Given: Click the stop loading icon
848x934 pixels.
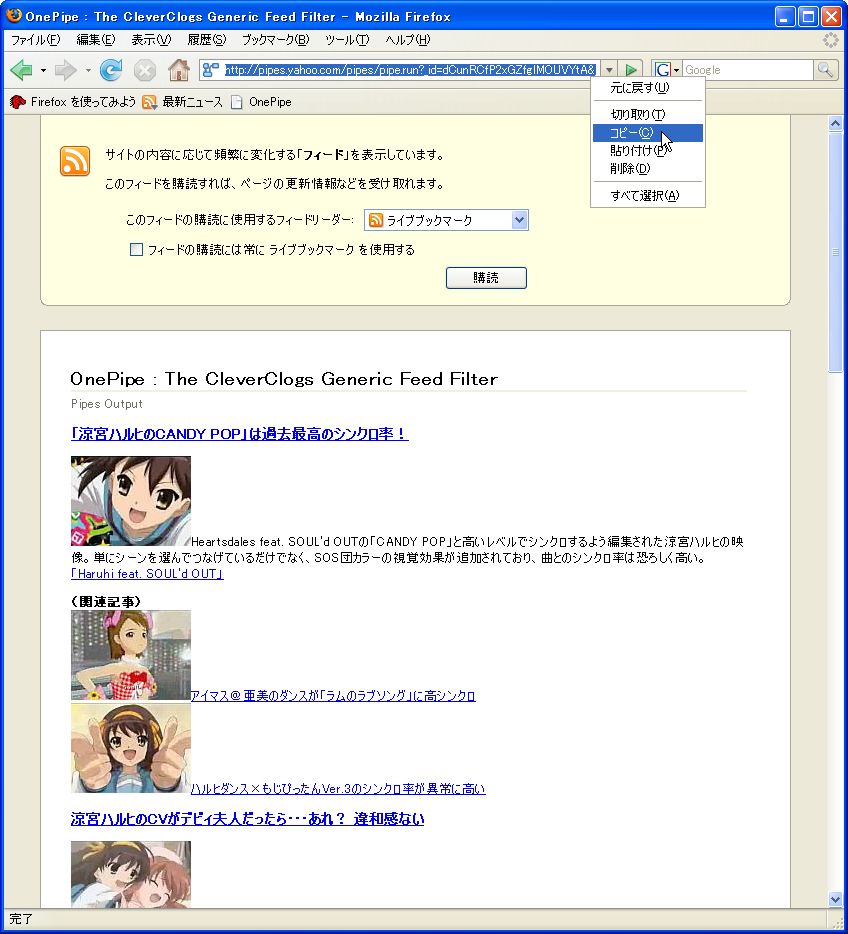Looking at the screenshot, I should [x=145, y=70].
